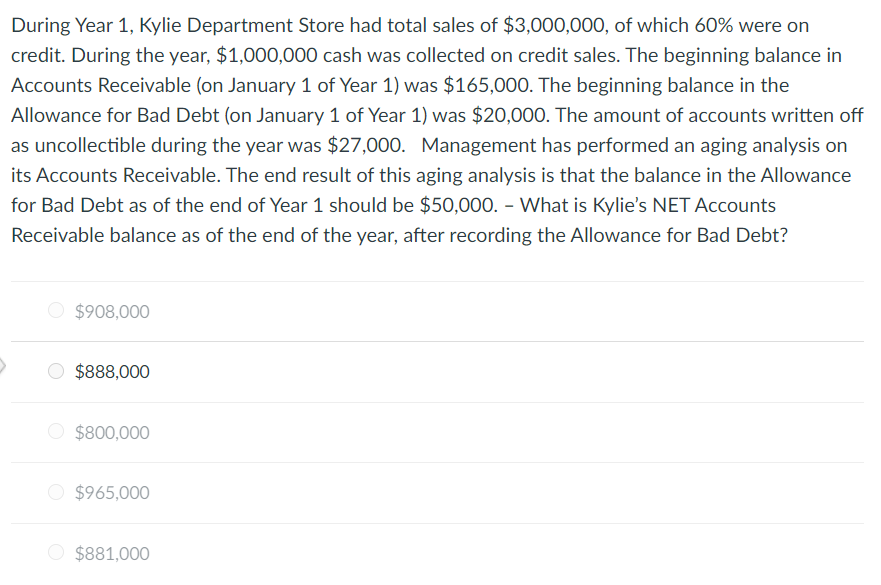881x585 pixels.
Task: Click the $881,000 answer text label
Action: pyautogui.click(x=111, y=552)
